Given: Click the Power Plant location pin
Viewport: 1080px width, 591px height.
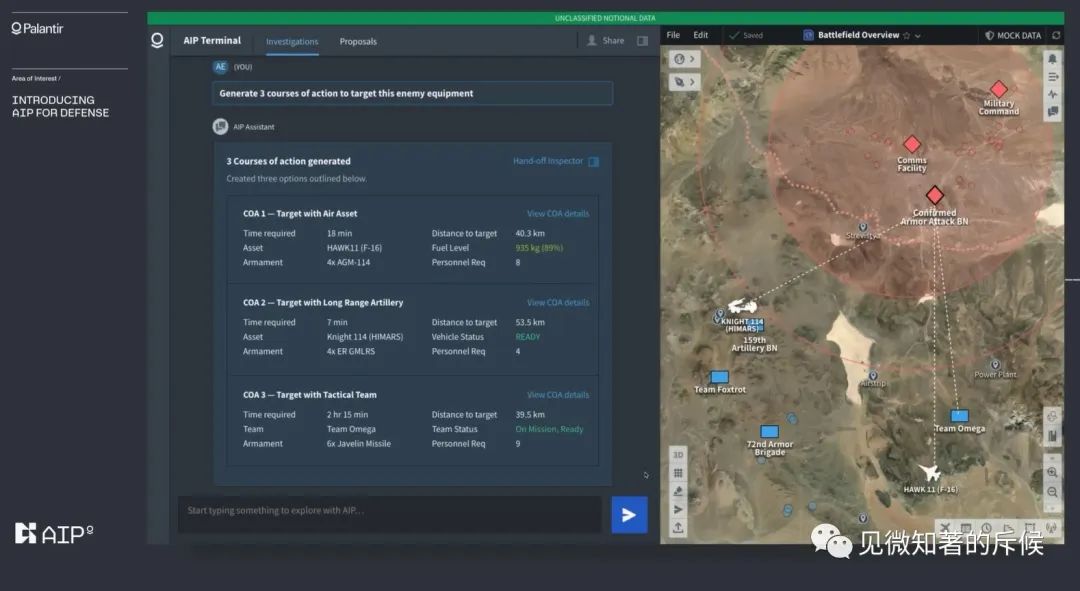Looking at the screenshot, I should [x=995, y=364].
